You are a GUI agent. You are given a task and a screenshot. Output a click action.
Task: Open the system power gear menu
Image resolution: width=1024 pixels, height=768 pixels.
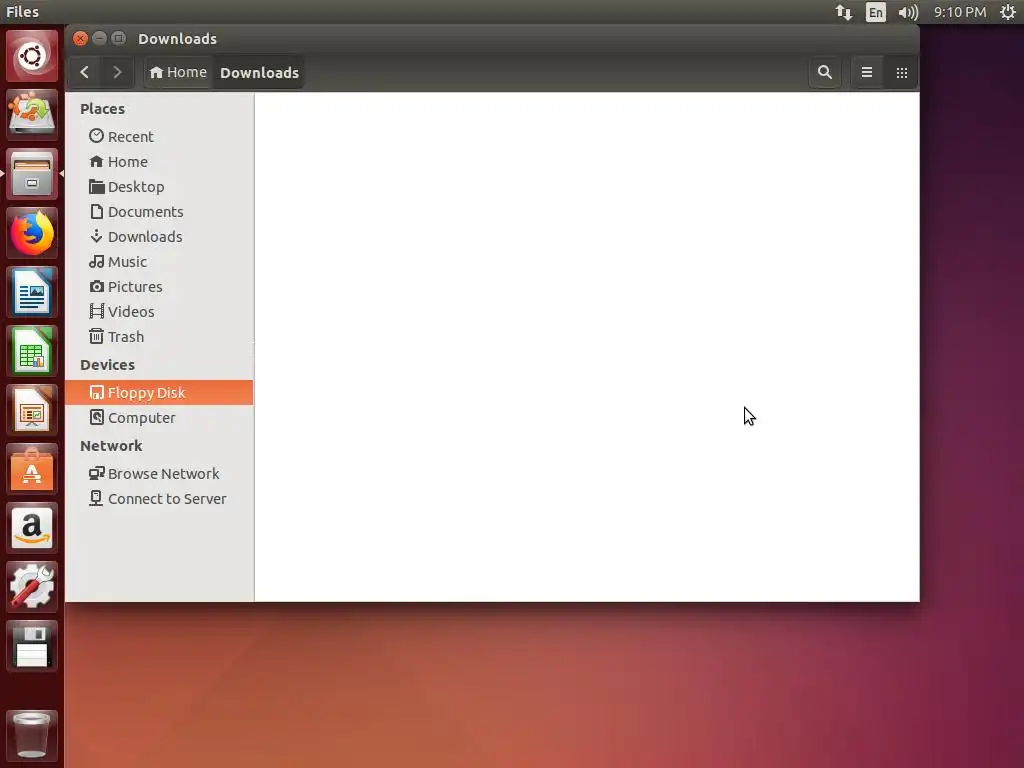tap(1008, 12)
